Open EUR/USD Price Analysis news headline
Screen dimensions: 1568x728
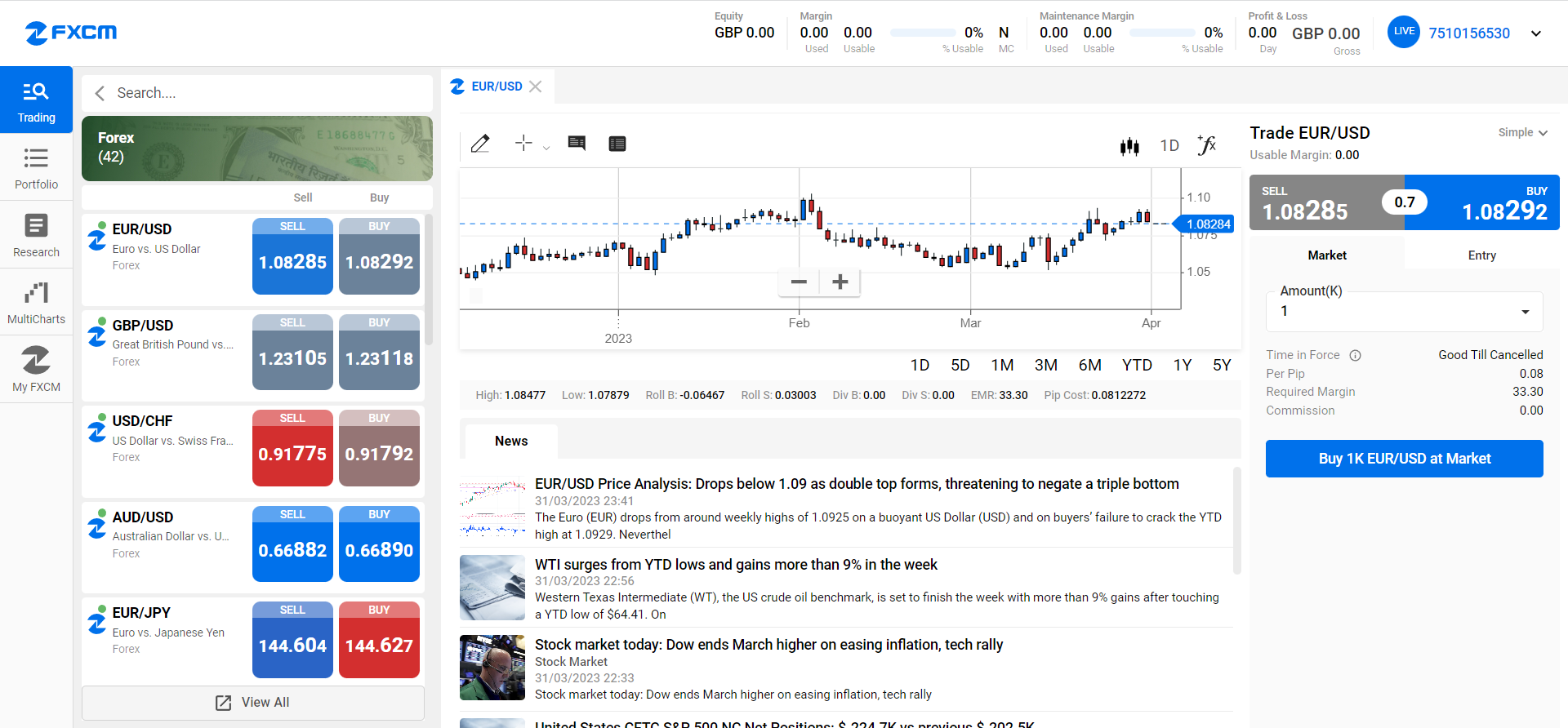pos(857,484)
